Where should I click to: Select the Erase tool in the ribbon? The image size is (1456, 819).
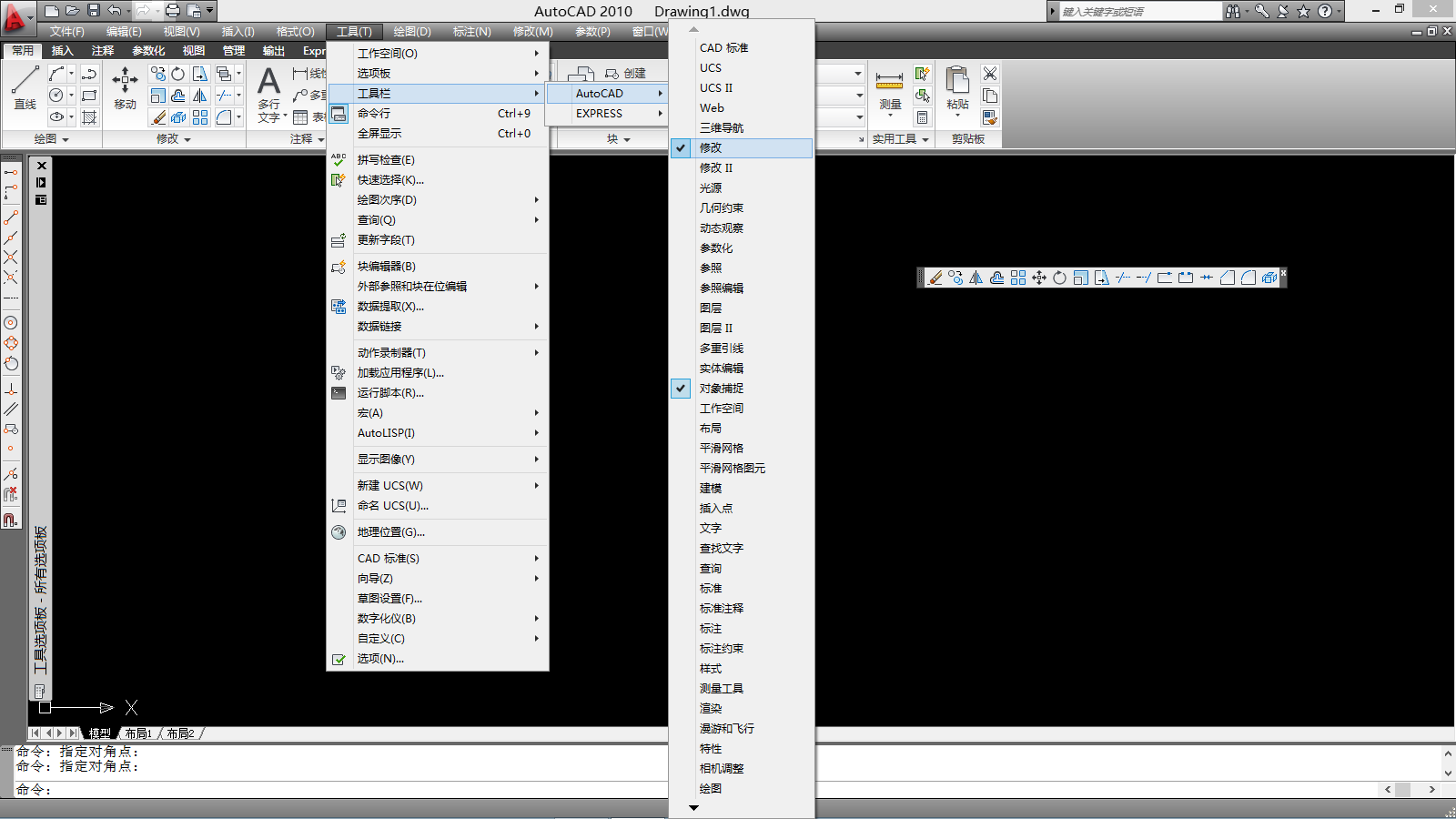point(158,117)
